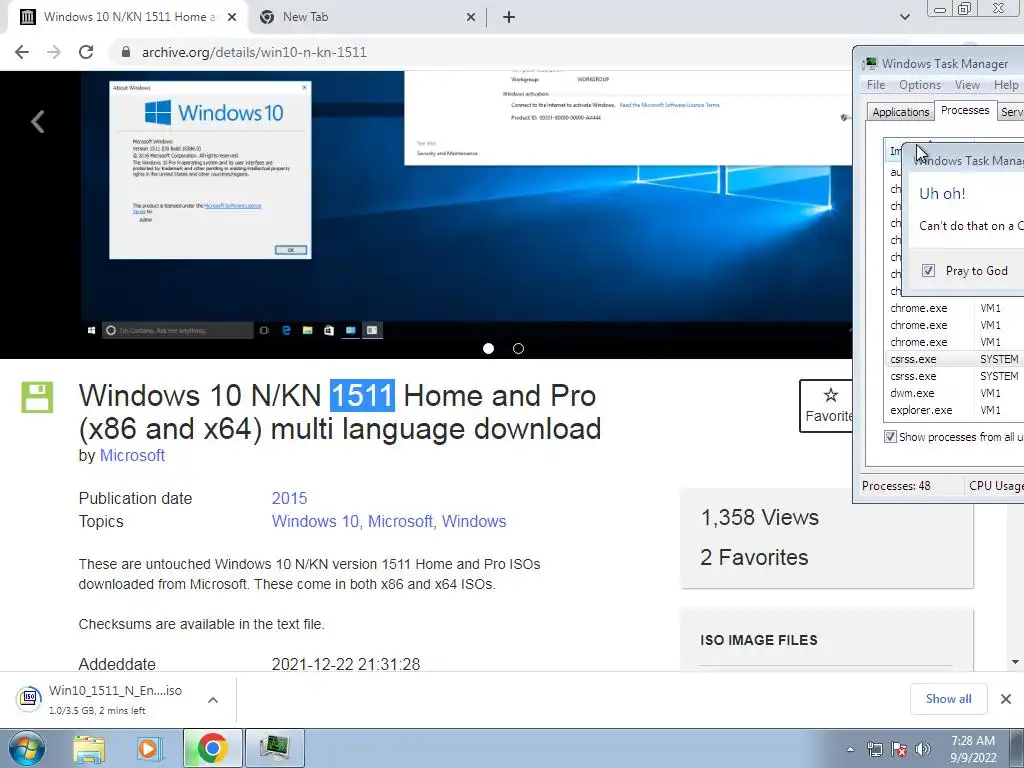
Task: Click the 1,358 Views text
Action: point(760,517)
